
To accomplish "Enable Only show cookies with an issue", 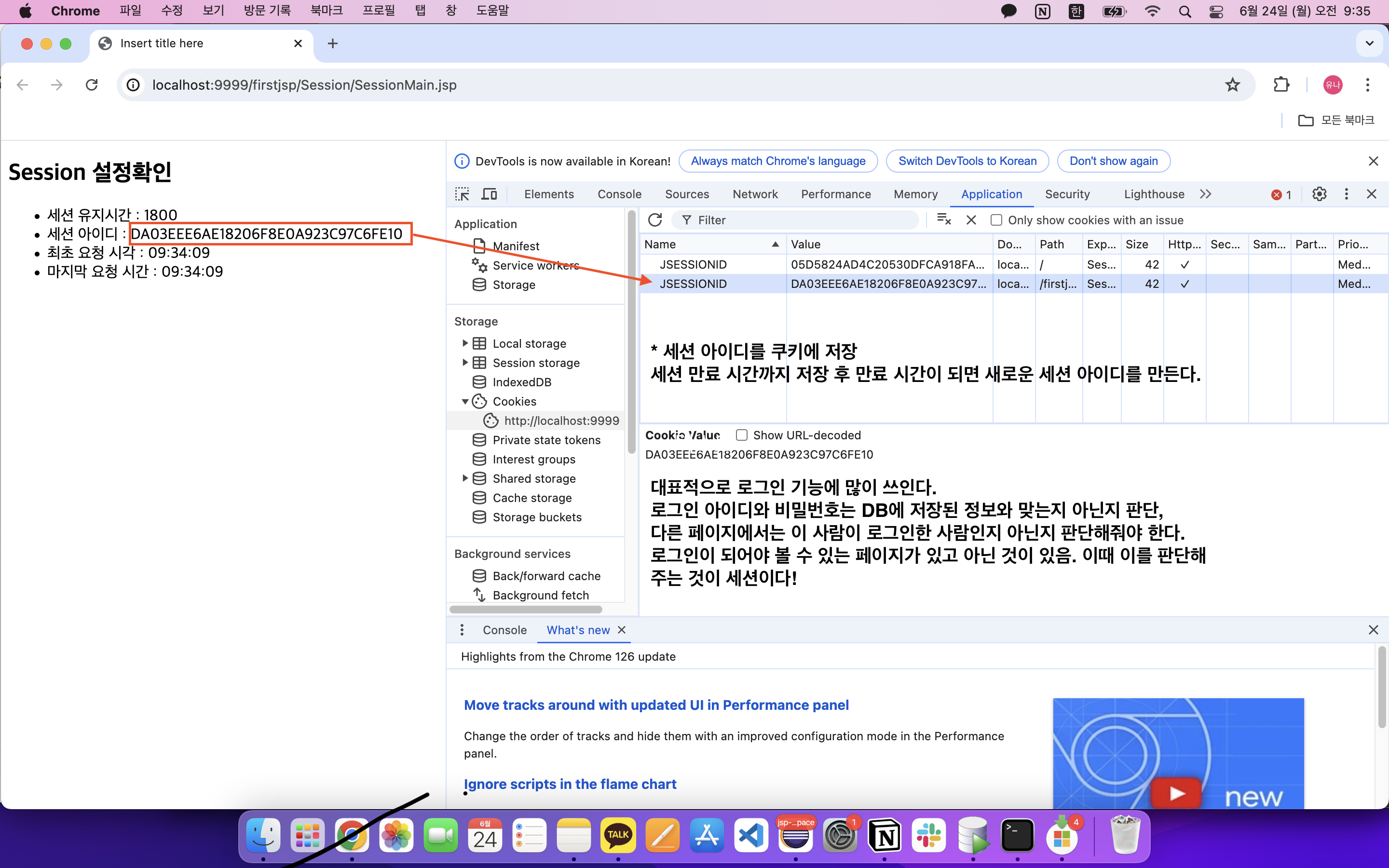I will (996, 220).
